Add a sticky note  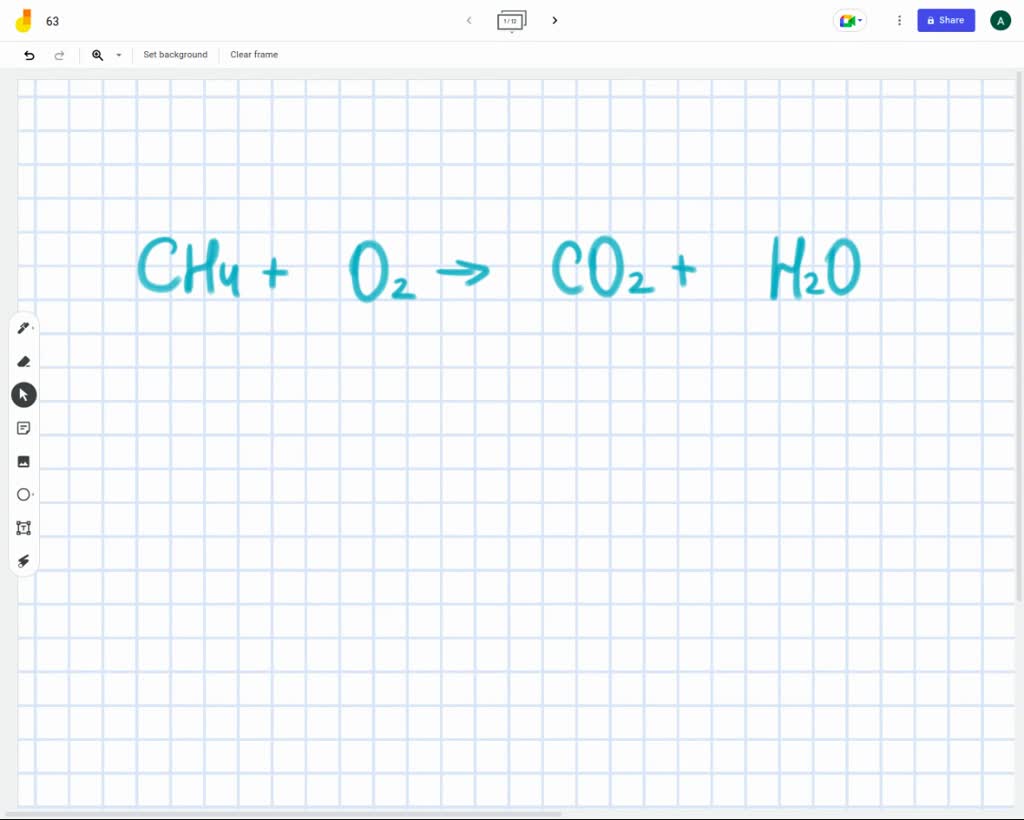point(23,427)
